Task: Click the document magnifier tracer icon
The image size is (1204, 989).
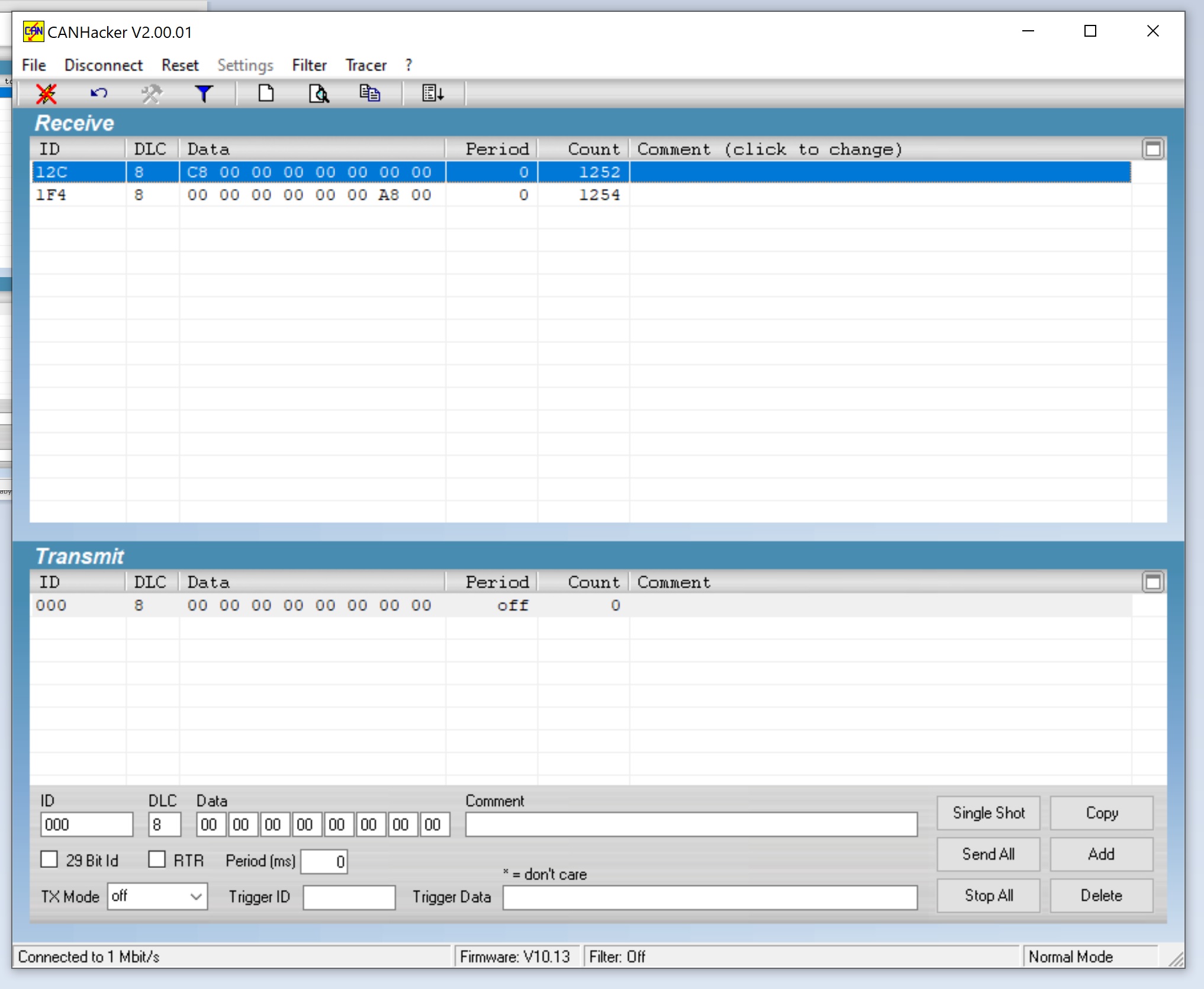Action: tap(318, 94)
